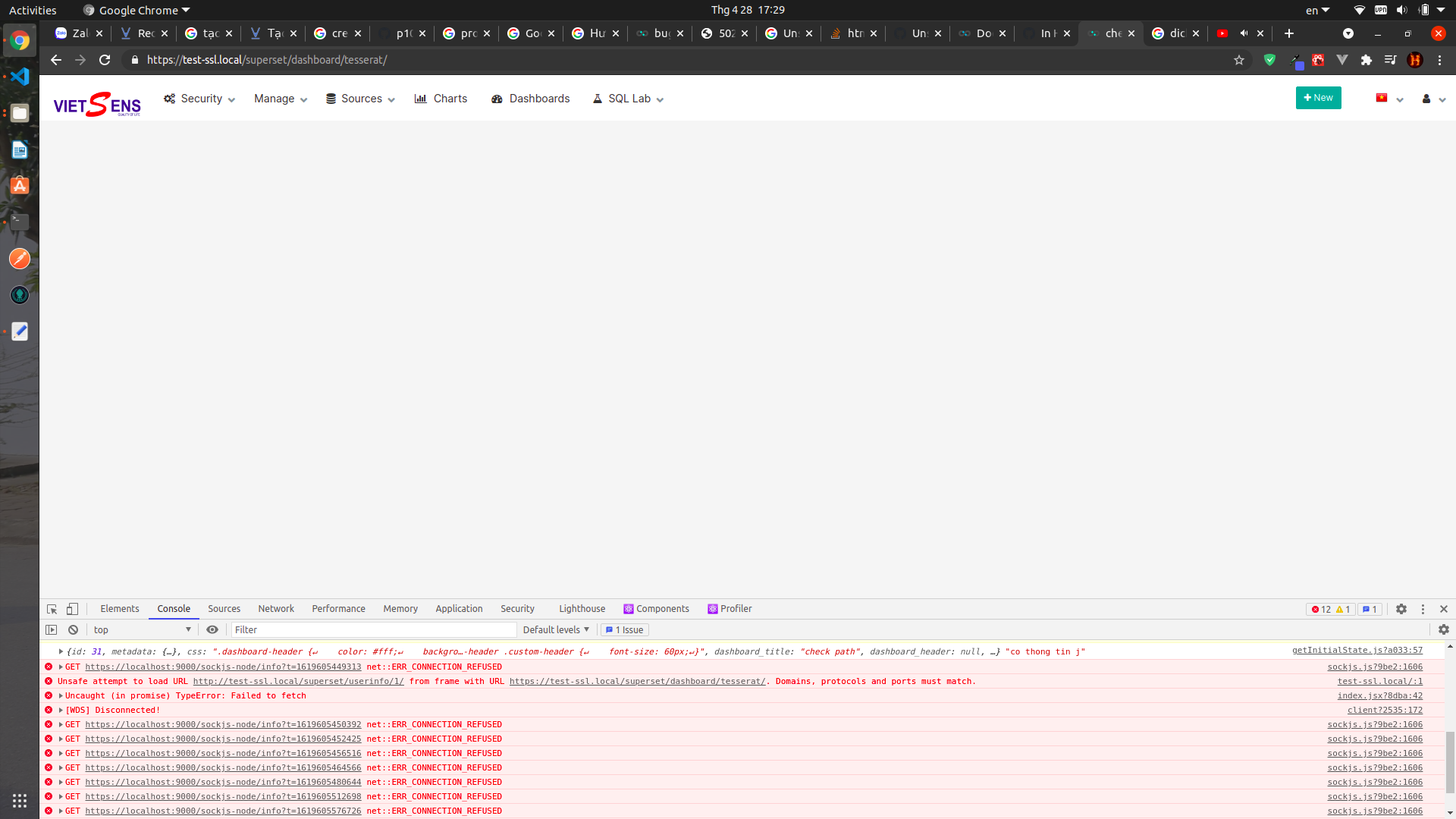This screenshot has height=819, width=1456.
Task: Toggle the device toolbar icon
Action: (72, 609)
